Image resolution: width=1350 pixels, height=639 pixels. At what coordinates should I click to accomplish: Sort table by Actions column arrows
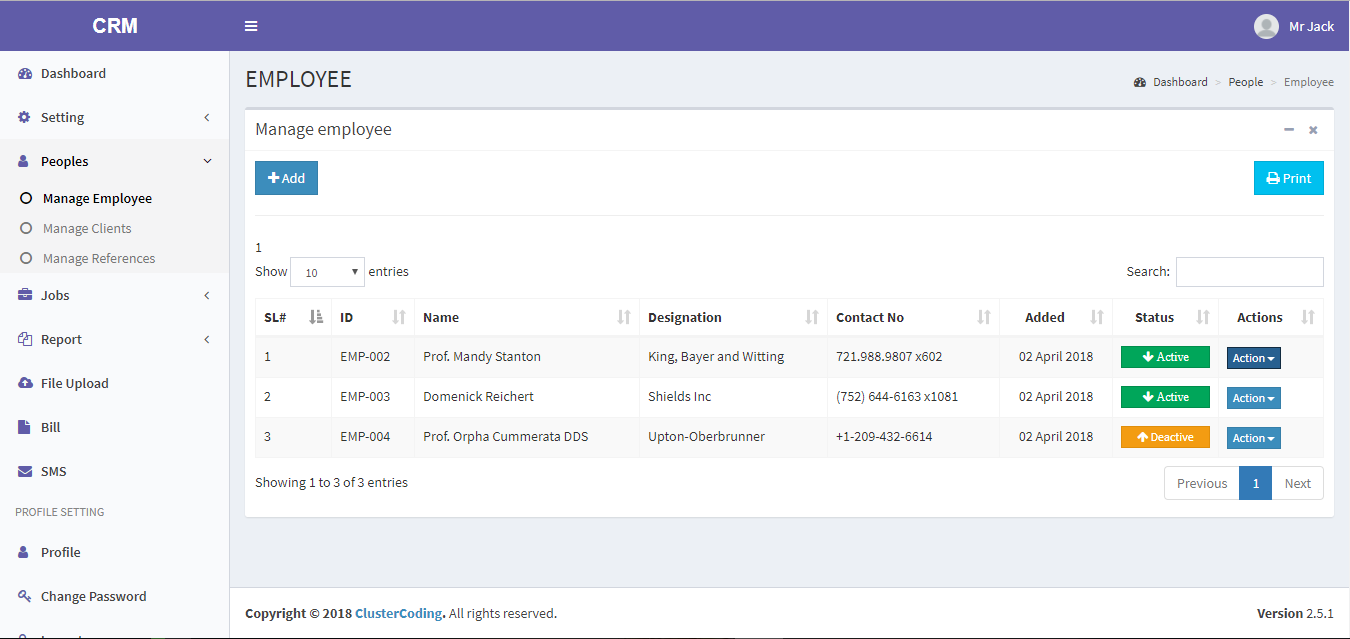(1308, 318)
